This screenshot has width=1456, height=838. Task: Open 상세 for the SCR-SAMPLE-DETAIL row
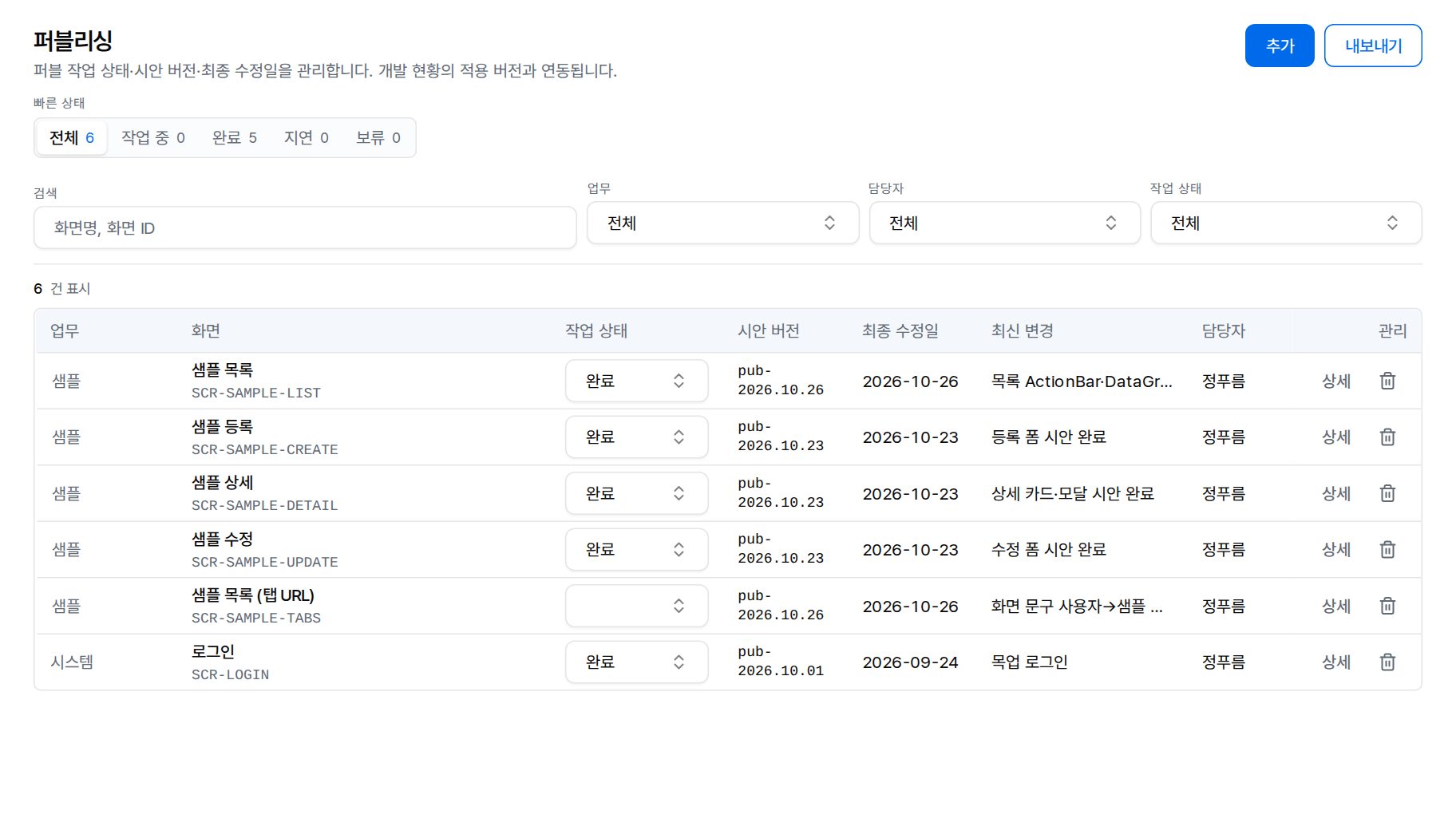pos(1336,493)
